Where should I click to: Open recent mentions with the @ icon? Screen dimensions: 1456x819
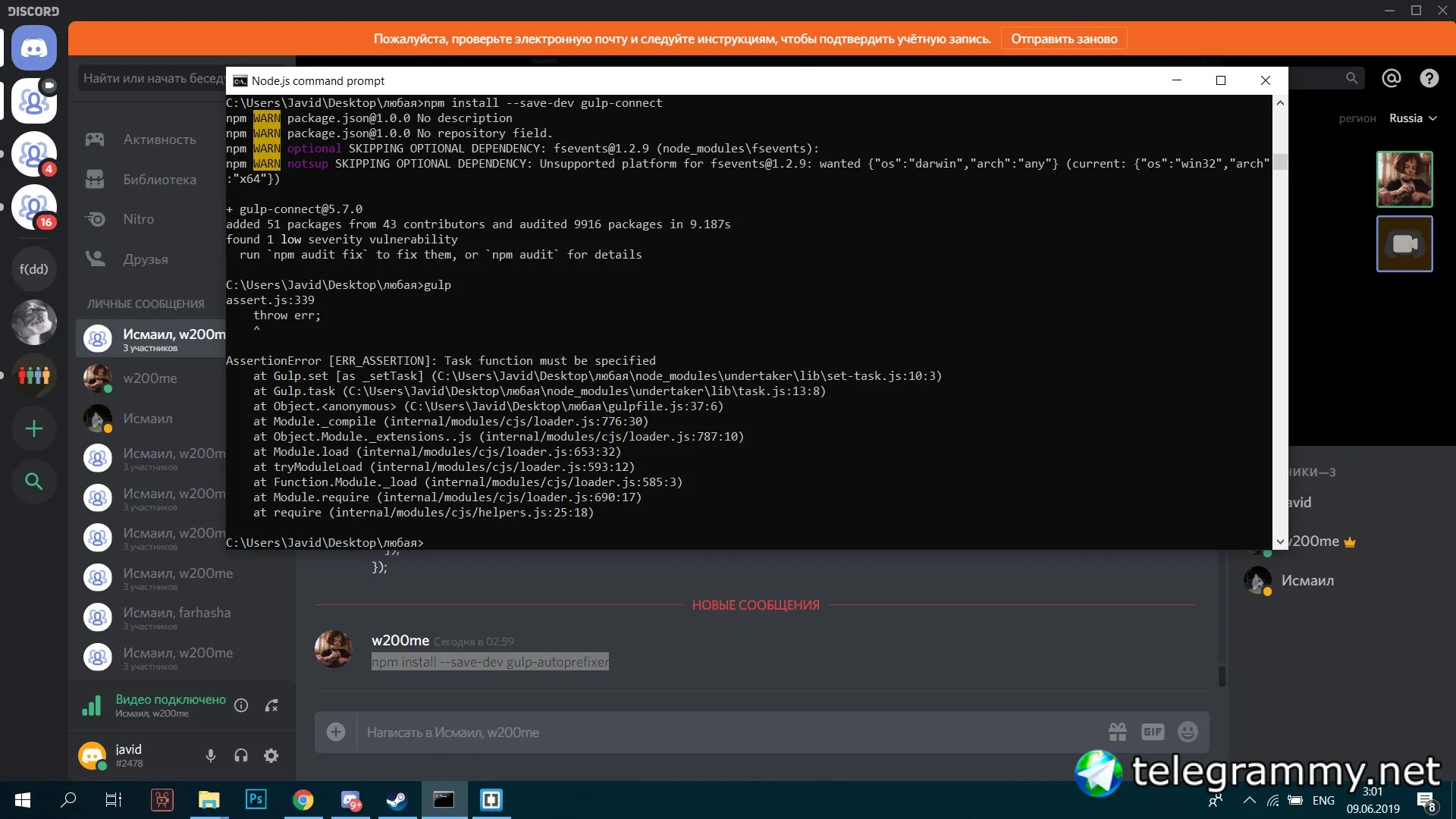[x=1391, y=78]
